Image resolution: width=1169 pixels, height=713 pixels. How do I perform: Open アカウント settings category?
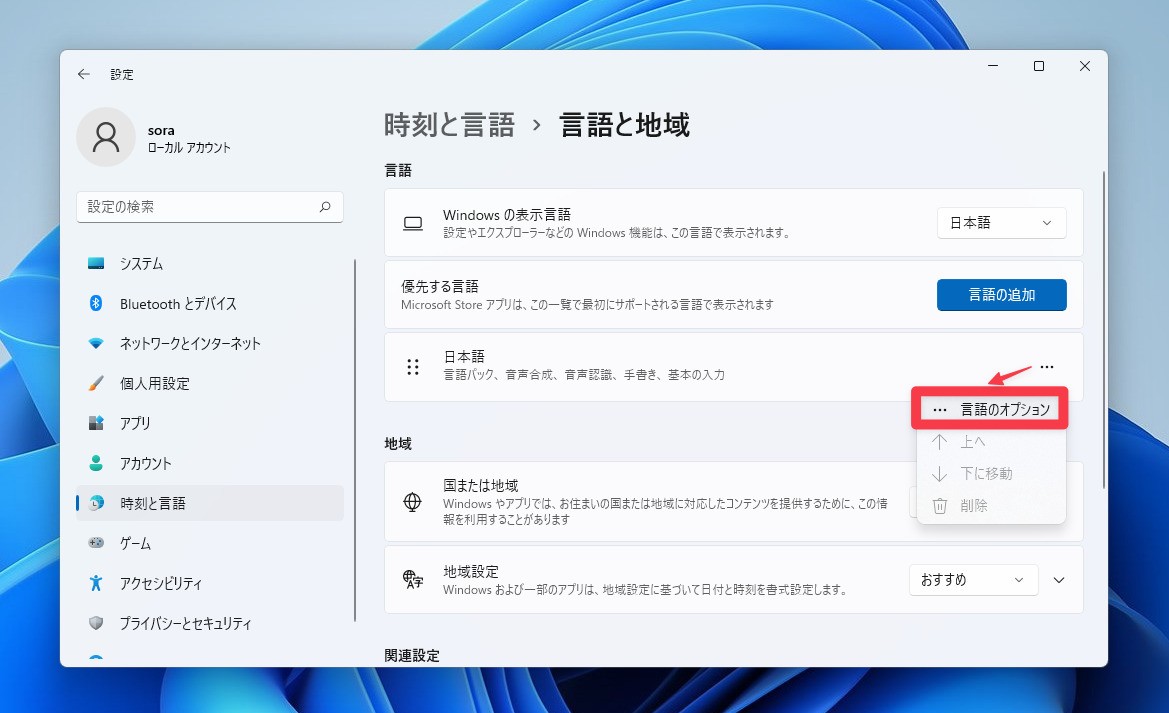click(x=209, y=463)
